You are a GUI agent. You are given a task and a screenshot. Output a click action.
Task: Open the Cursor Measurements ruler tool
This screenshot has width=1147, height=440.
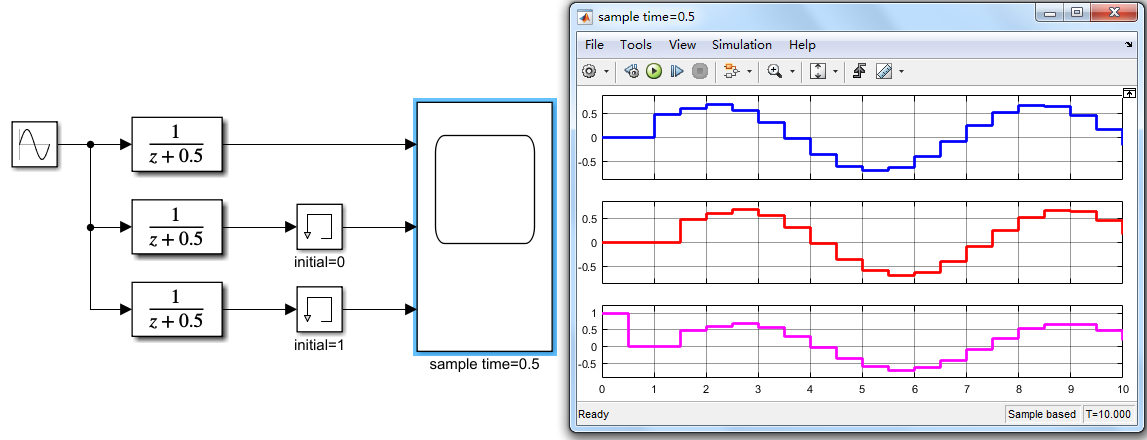click(x=884, y=71)
